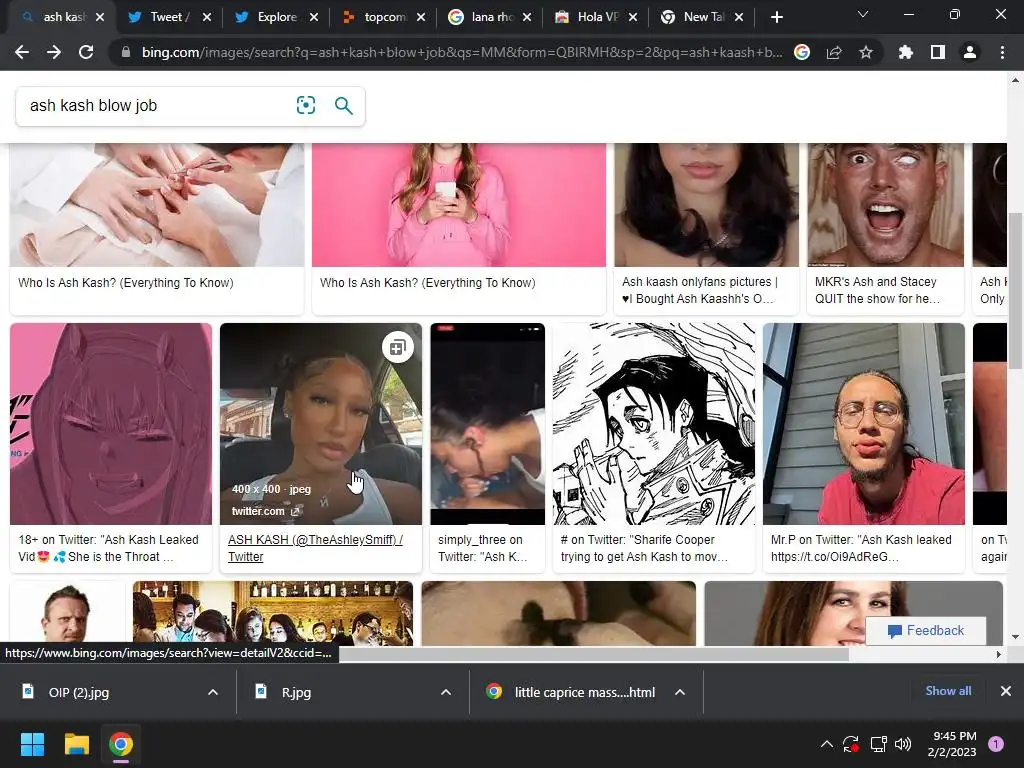Close the New Tab tab
This screenshot has height=768, width=1024.
739,17
